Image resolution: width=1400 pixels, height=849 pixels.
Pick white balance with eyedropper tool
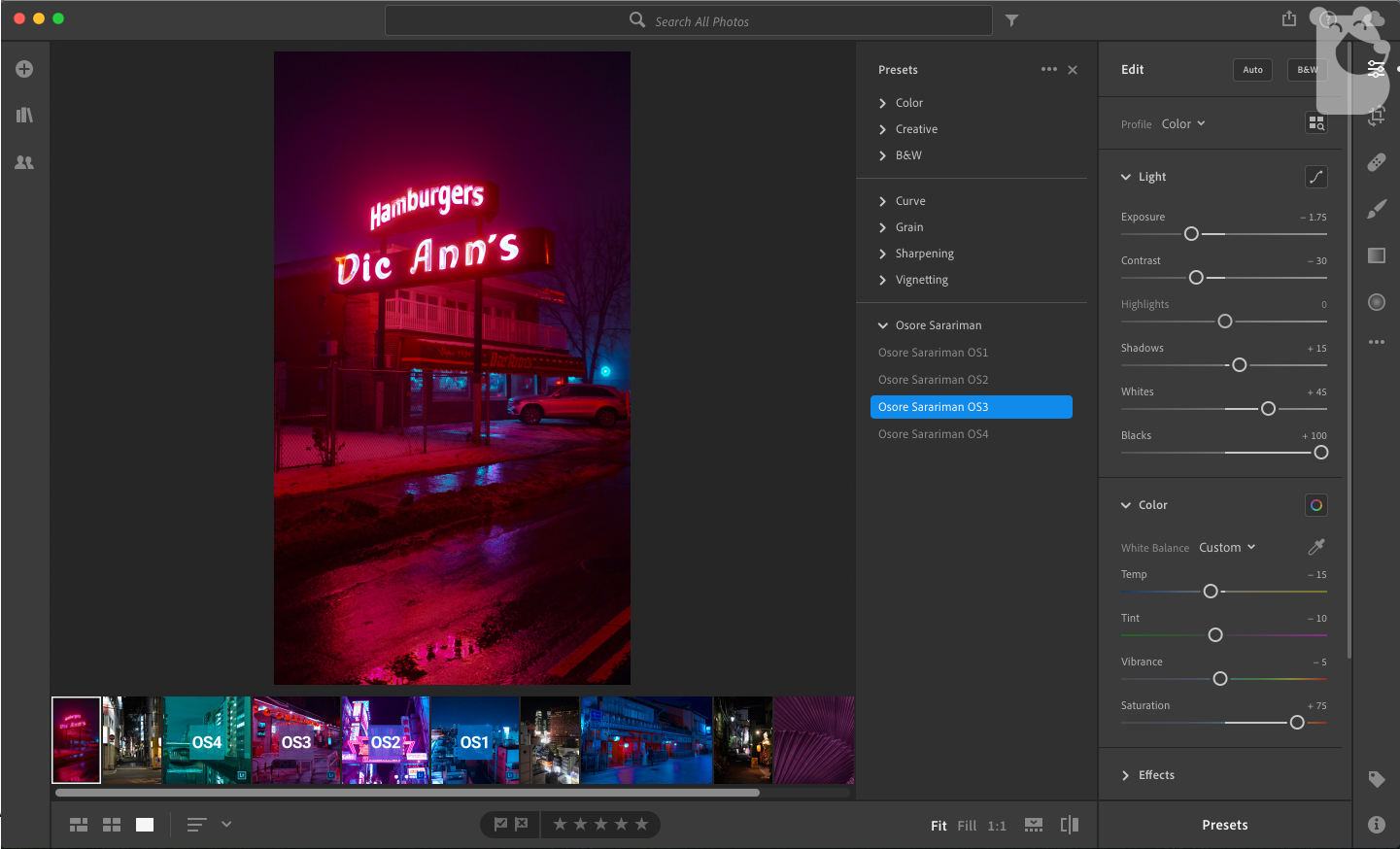coord(1316,547)
